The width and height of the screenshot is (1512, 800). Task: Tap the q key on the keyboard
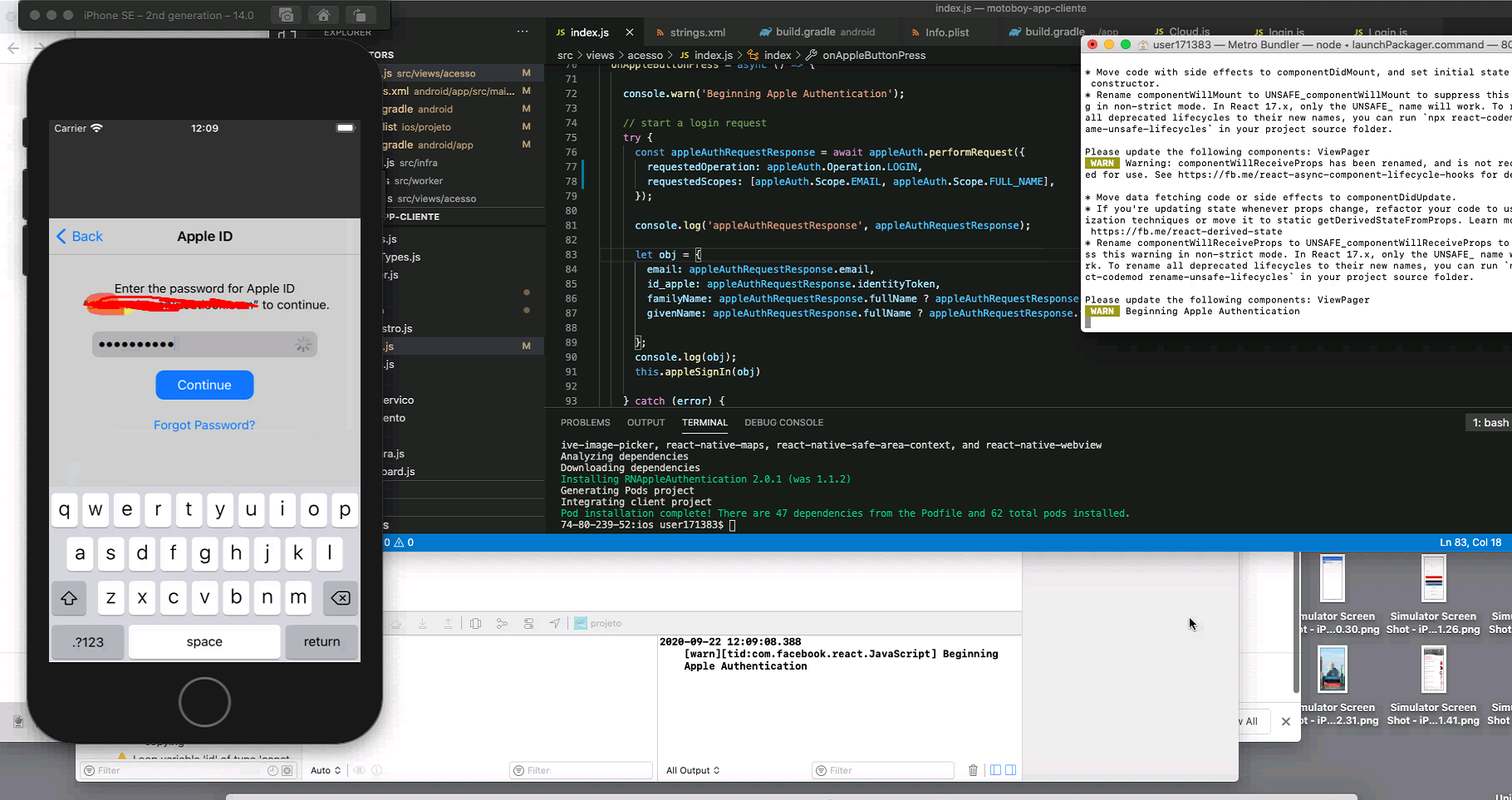click(65, 510)
